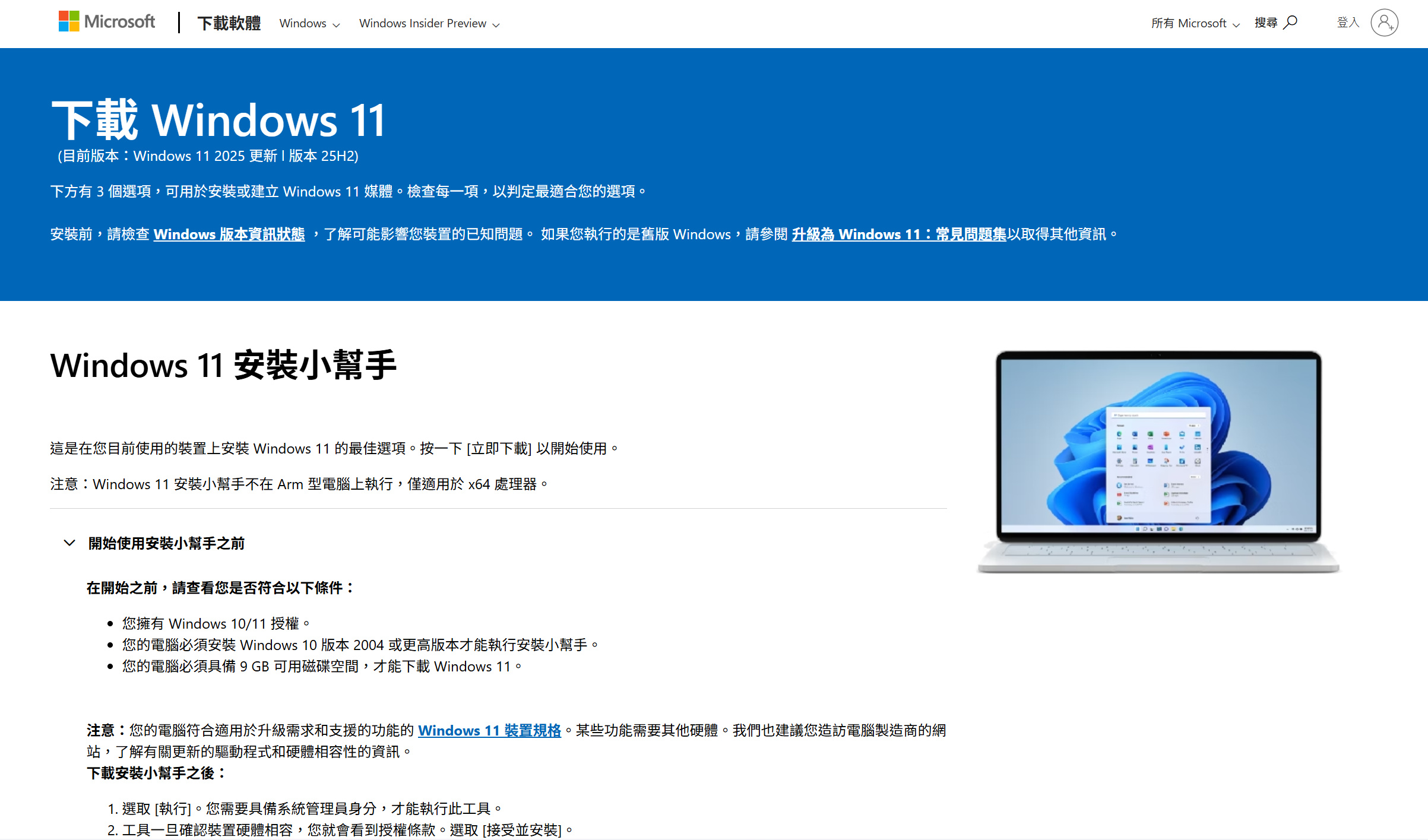Screen dimensions: 1428x840
Task: Collapse 開始使用安裝小幫手之前 section chevron
Action: point(69,543)
